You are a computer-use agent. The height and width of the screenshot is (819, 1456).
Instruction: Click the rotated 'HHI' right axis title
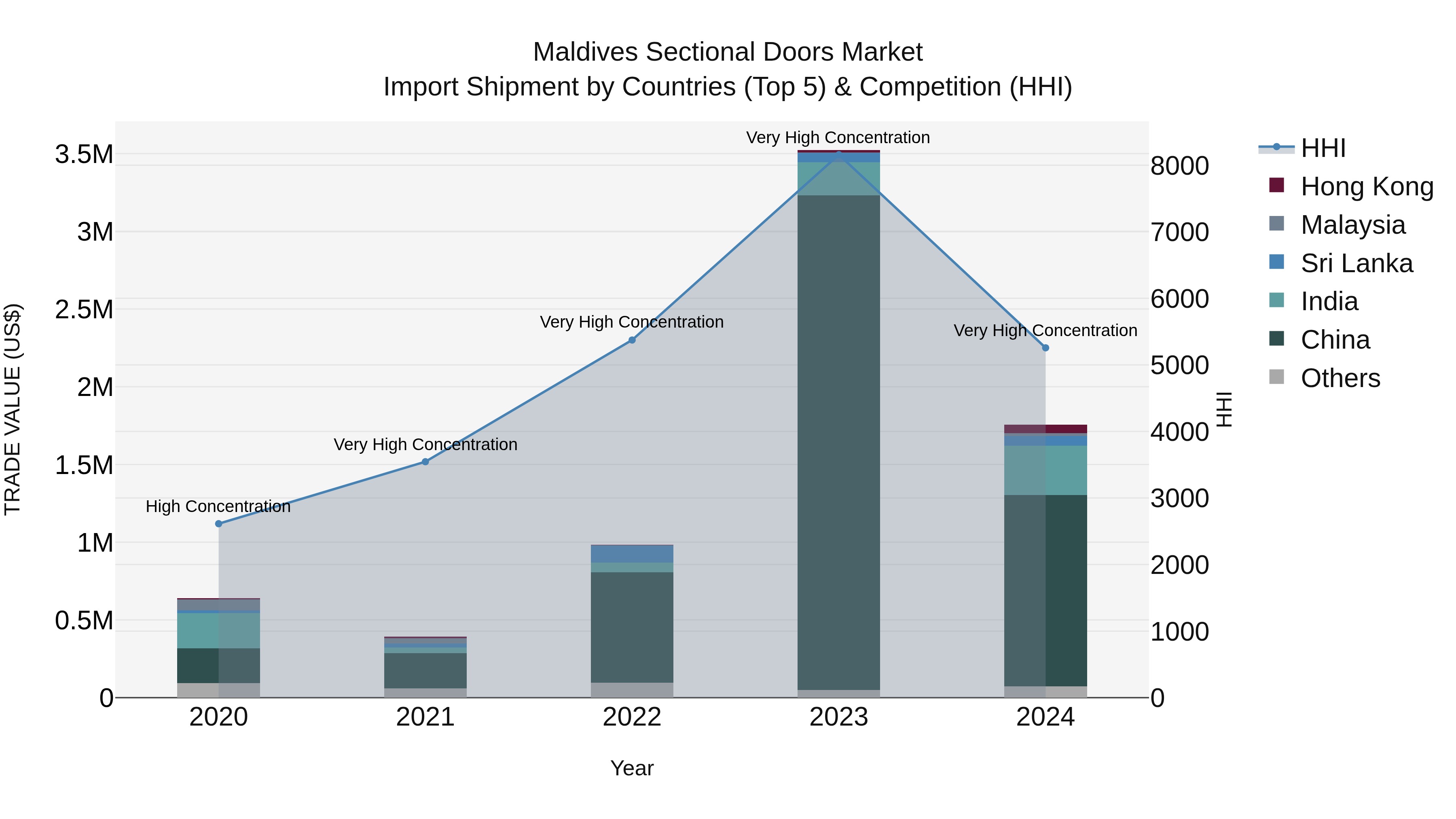(x=1224, y=409)
